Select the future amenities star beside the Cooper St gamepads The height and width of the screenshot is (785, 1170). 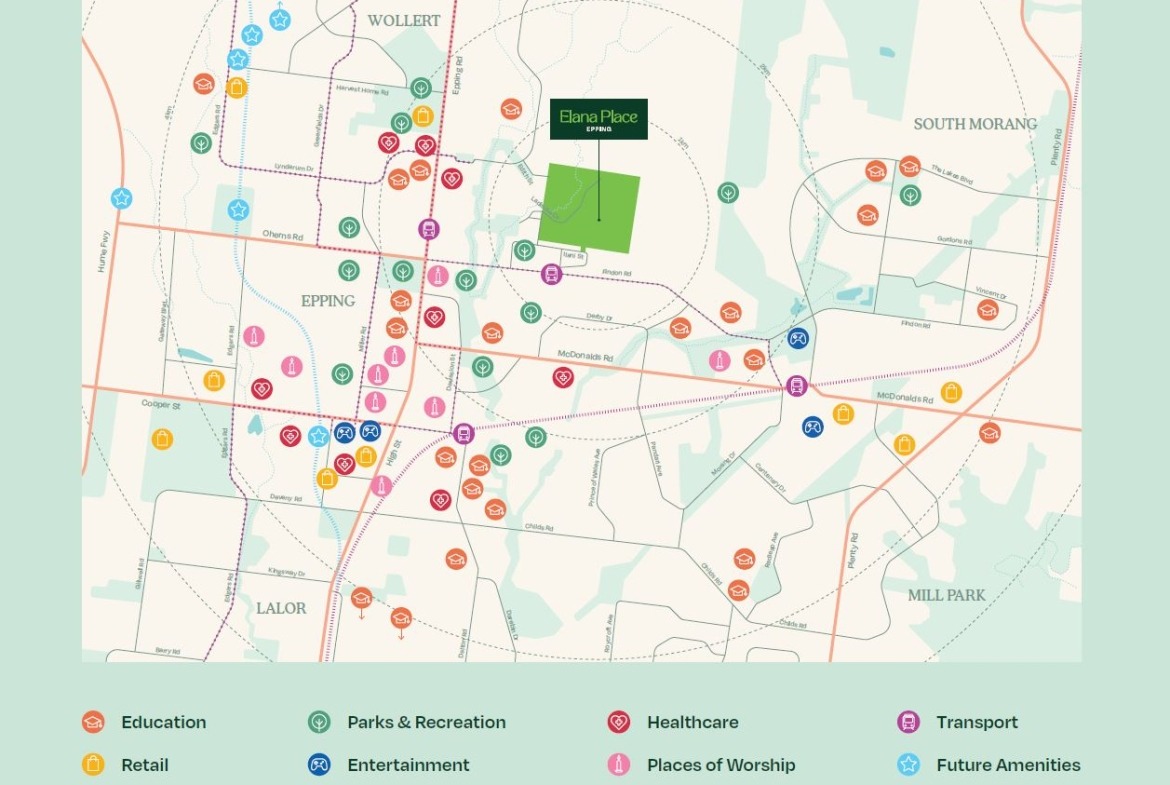[319, 436]
